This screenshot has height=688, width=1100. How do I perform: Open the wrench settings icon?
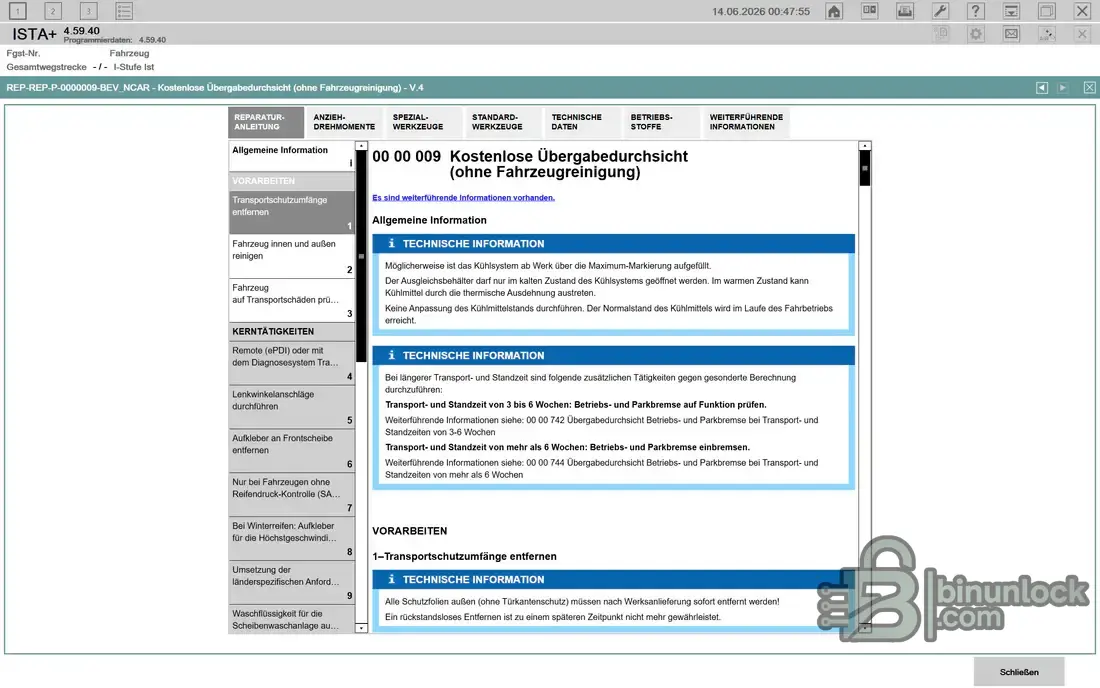pos(940,11)
